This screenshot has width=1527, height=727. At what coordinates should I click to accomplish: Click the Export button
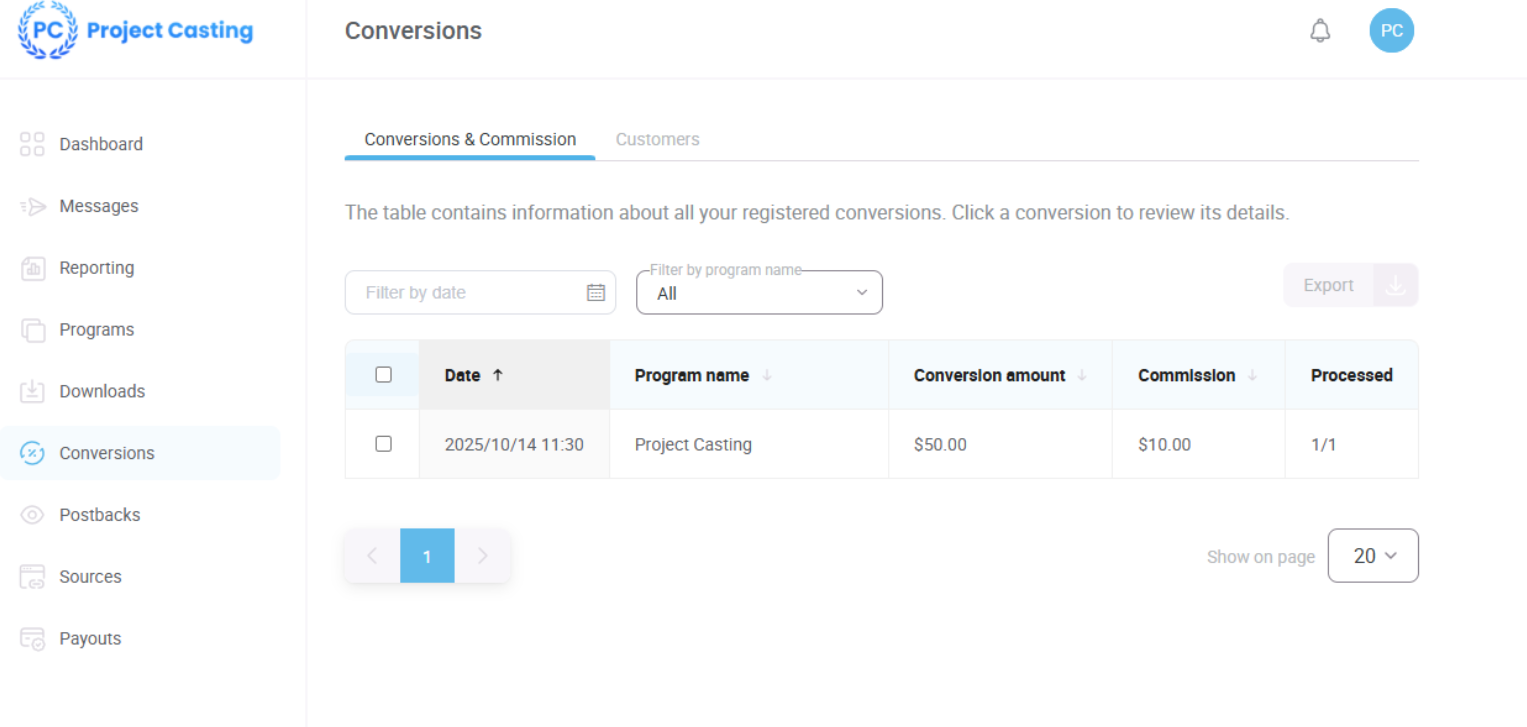1328,285
